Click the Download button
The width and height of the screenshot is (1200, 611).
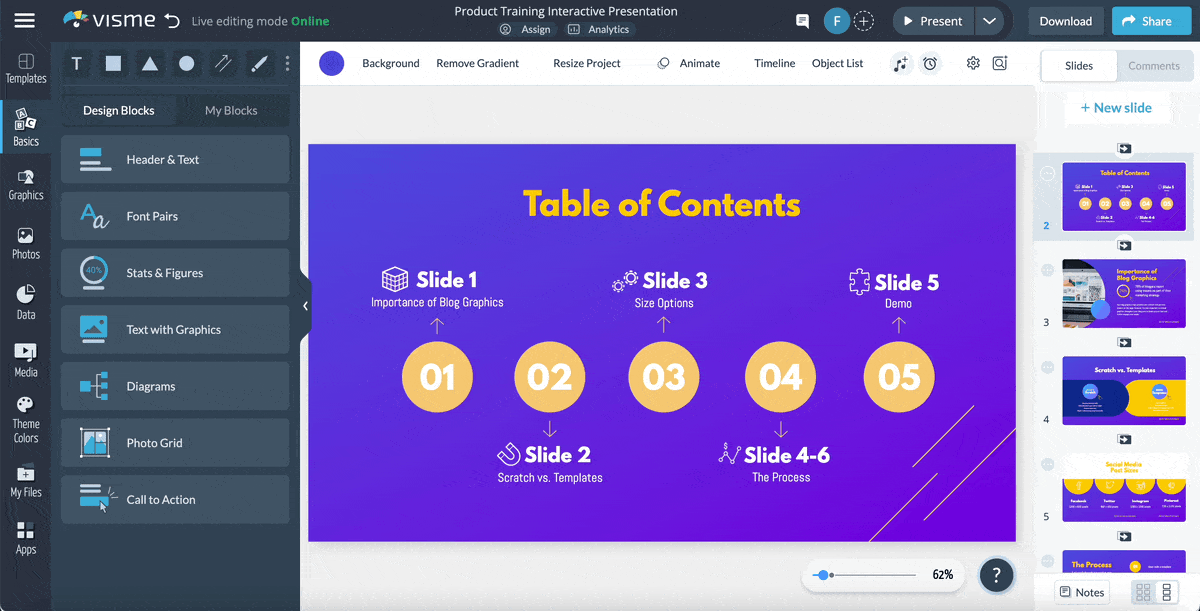pyautogui.click(x=1065, y=20)
